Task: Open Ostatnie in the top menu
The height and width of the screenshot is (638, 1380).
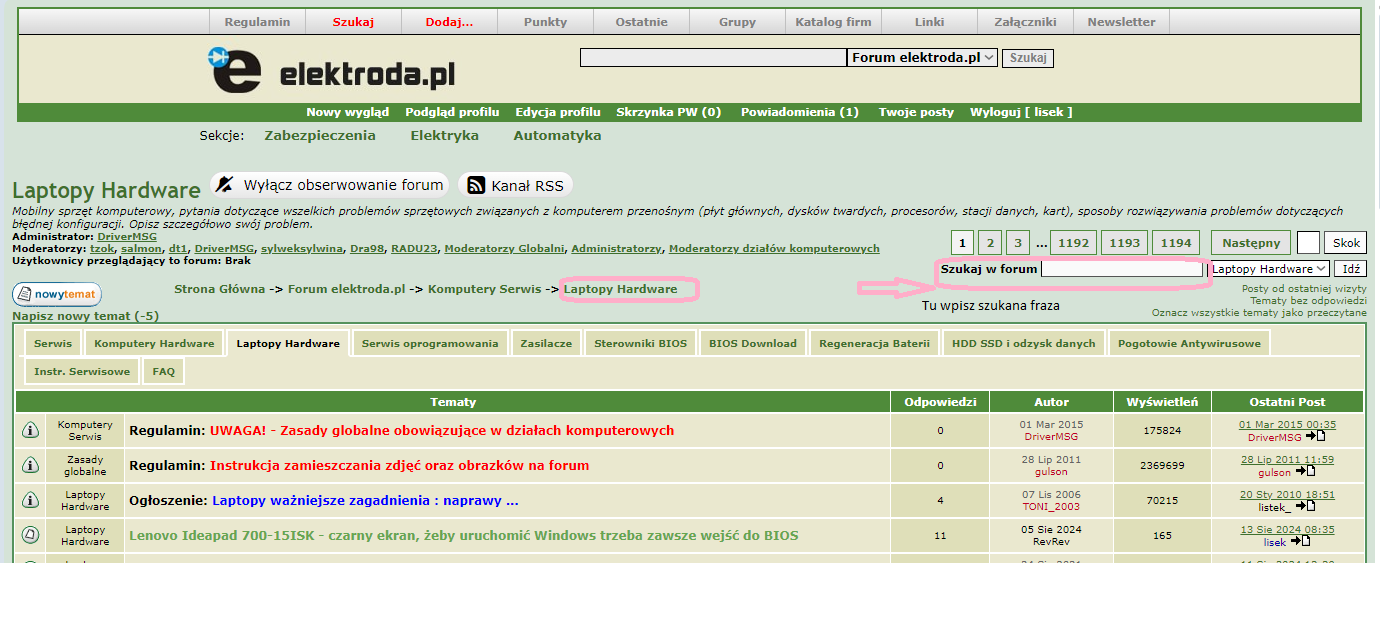Action: click(641, 22)
